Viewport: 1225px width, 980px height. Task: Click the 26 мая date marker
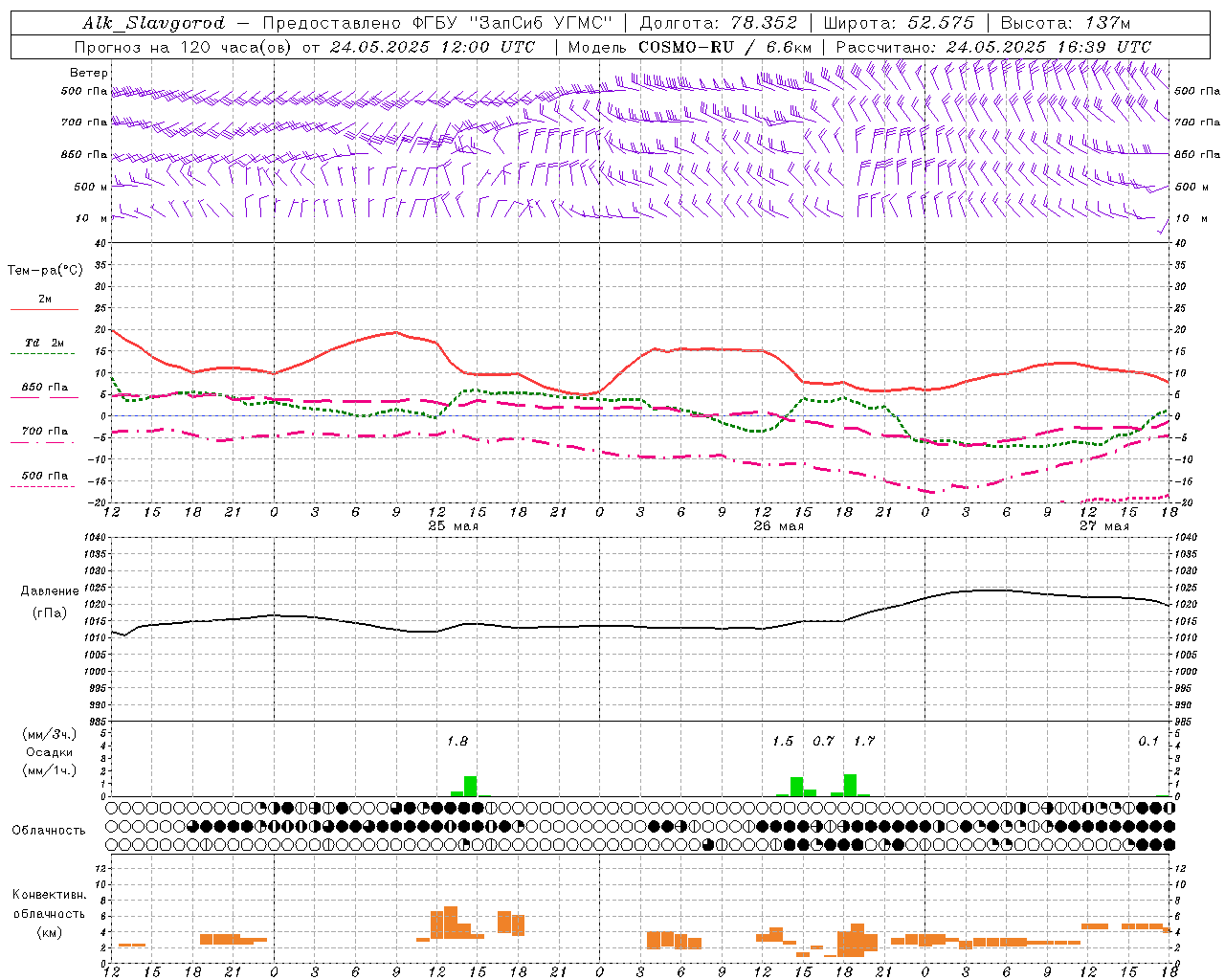click(x=779, y=526)
